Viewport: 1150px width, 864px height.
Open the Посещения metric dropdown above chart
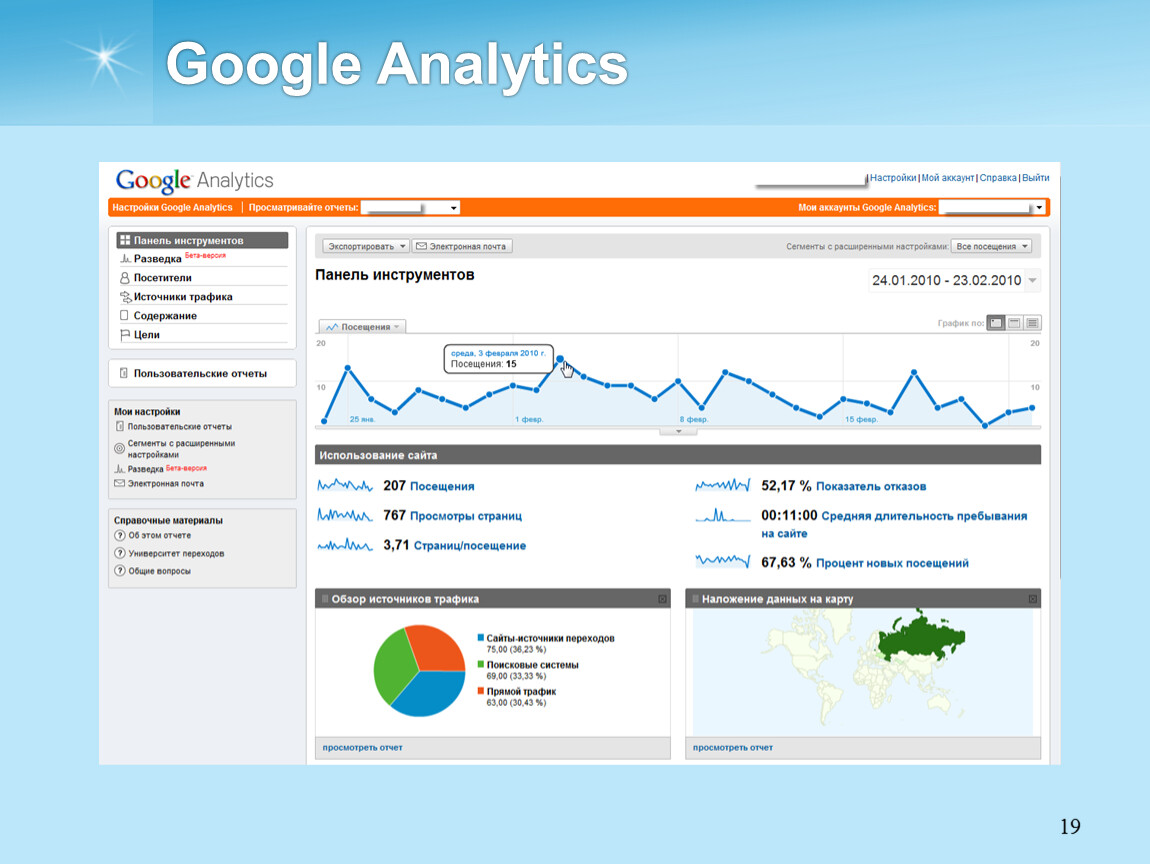(x=362, y=327)
